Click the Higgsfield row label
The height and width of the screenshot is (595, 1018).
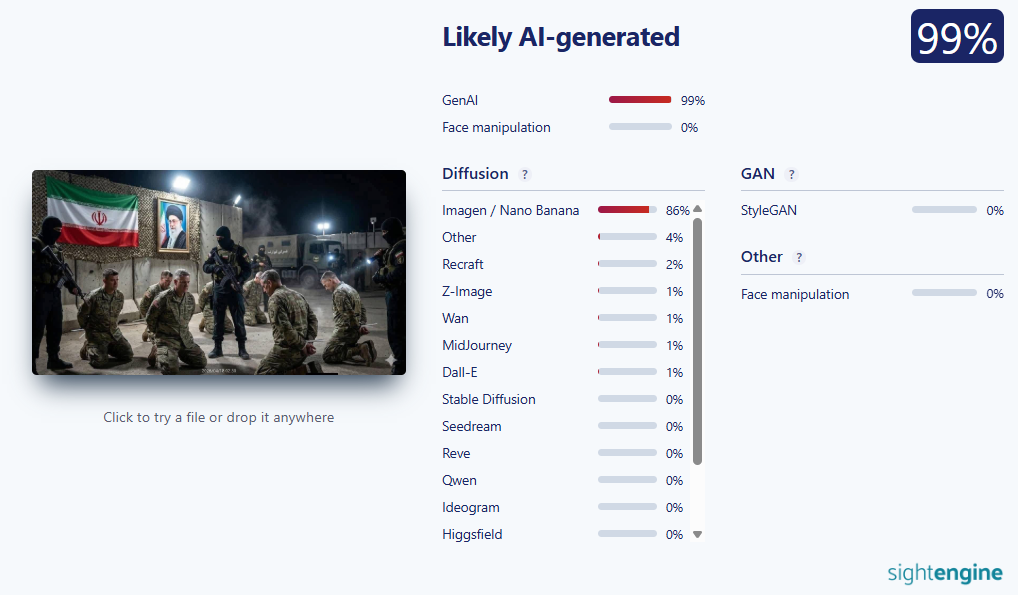tap(472, 534)
